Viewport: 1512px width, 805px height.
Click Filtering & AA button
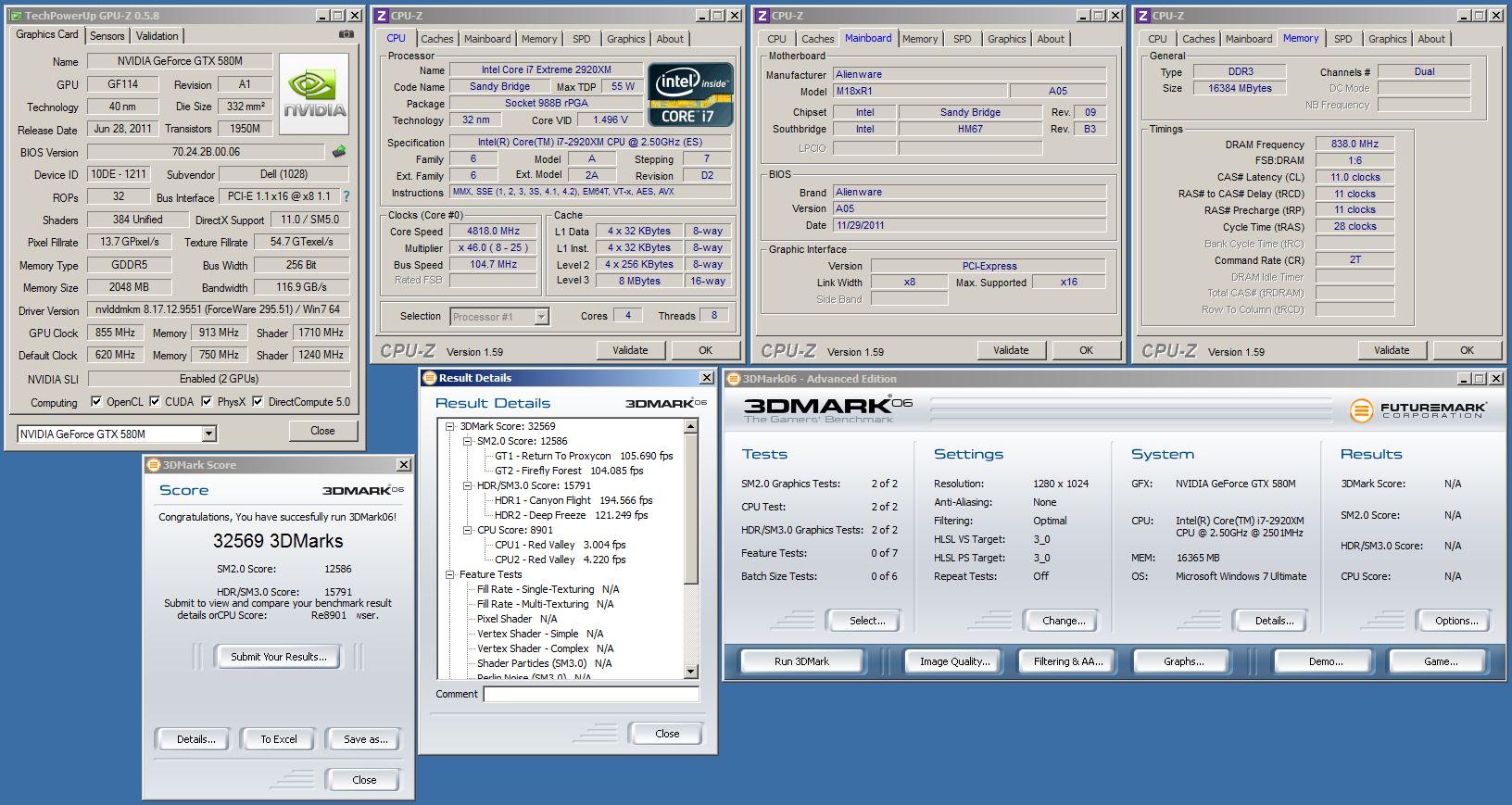coord(1068,661)
